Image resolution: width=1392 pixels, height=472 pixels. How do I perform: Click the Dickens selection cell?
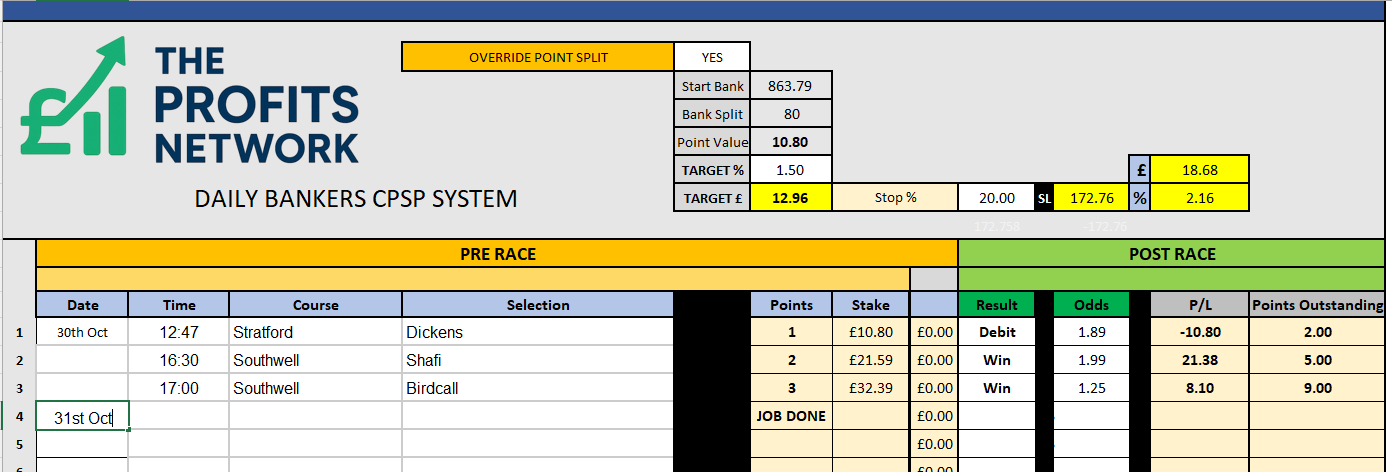[x=538, y=332]
